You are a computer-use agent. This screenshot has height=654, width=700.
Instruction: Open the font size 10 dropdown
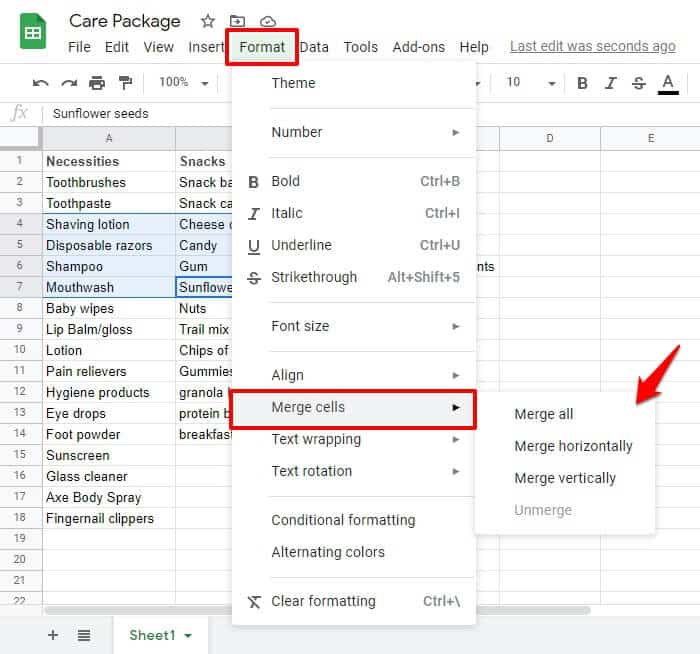point(530,83)
